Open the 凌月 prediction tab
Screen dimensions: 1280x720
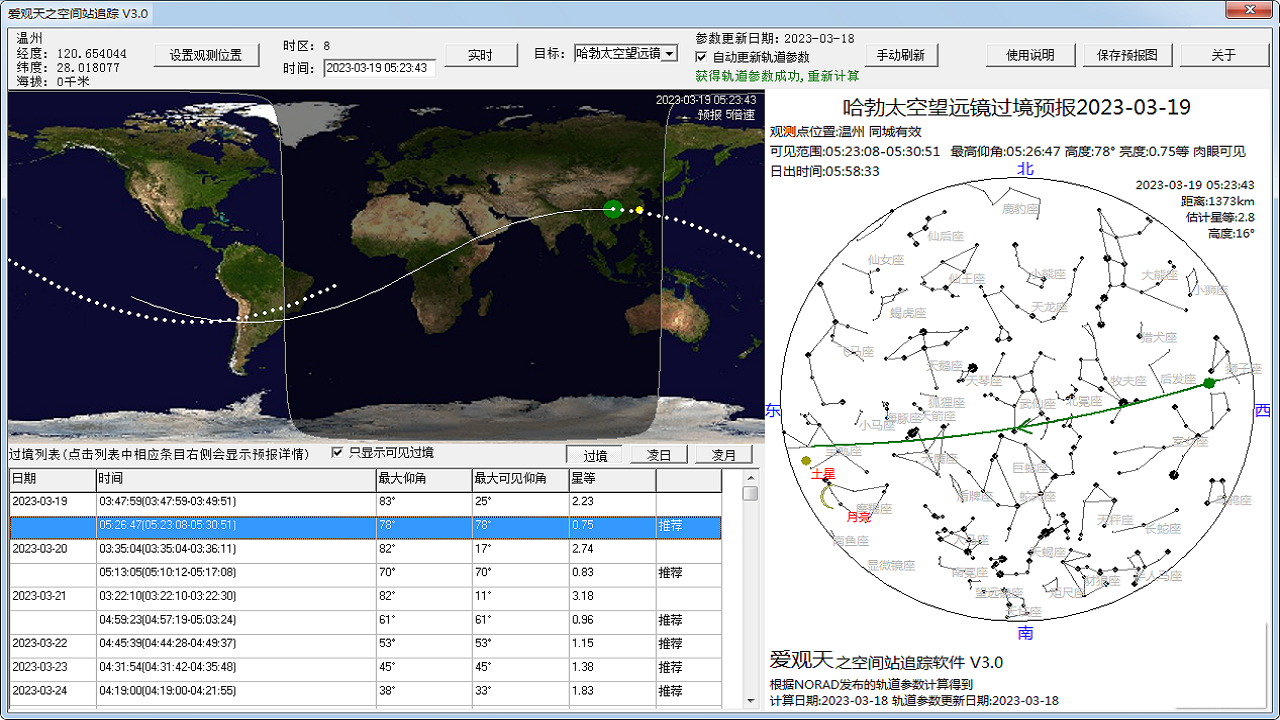coord(723,453)
